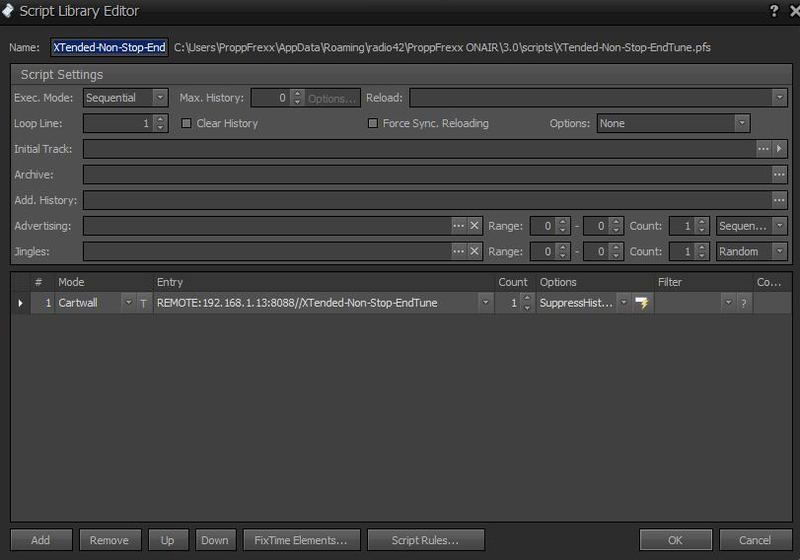
Task: Click the lightning command icon in row 1
Action: pos(642,303)
